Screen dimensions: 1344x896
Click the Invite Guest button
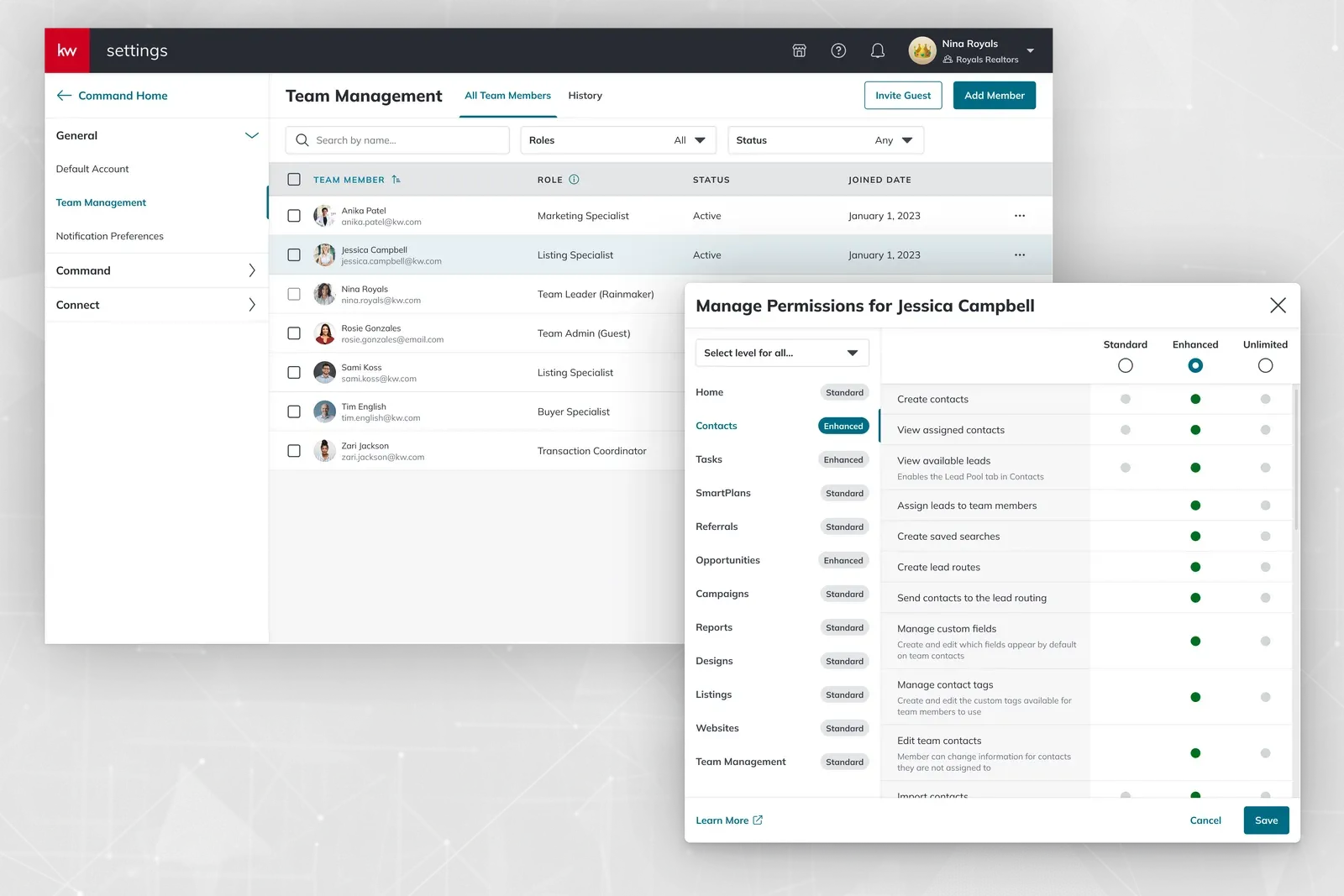(903, 96)
